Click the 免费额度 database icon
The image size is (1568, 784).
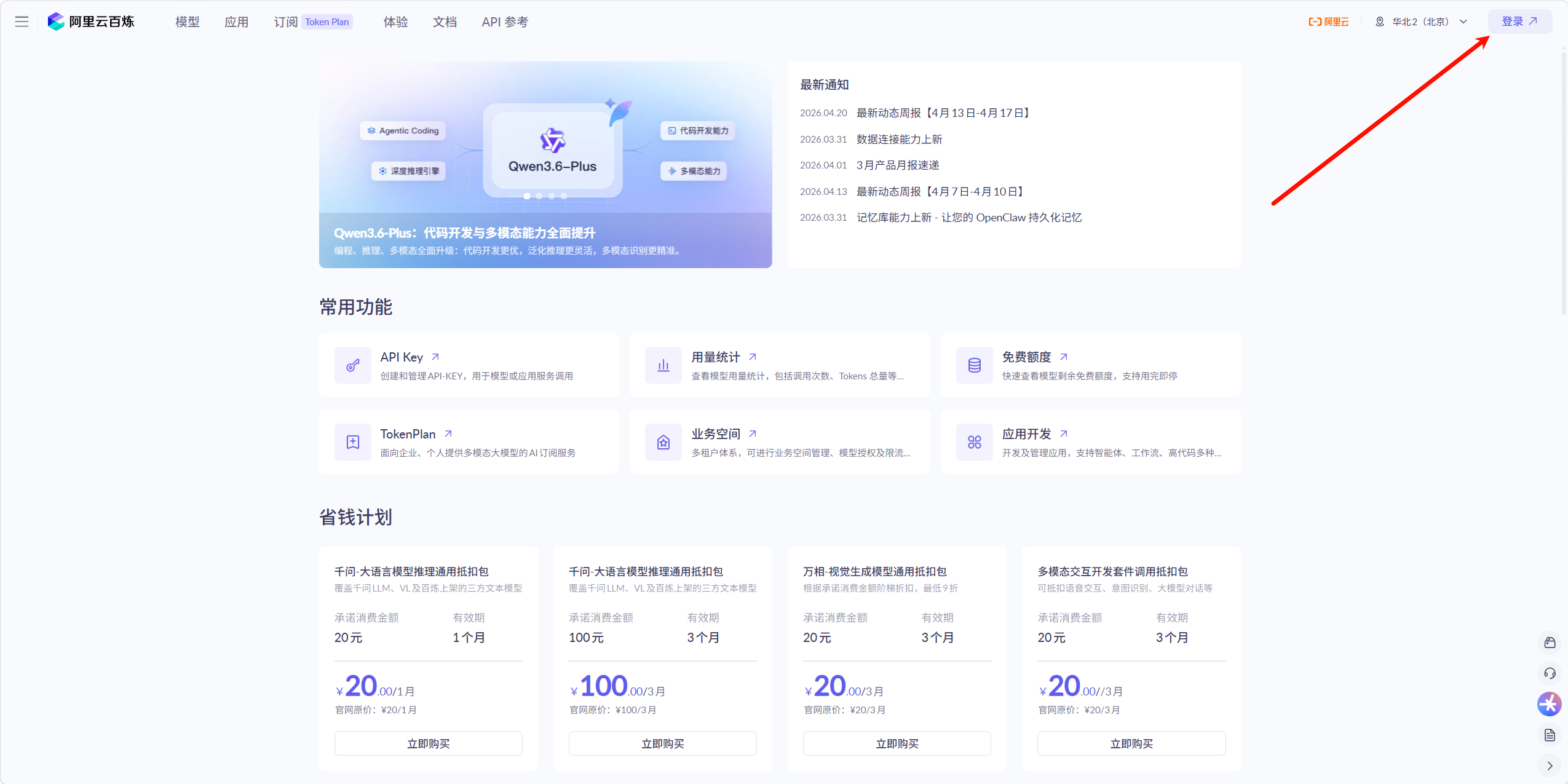(975, 365)
